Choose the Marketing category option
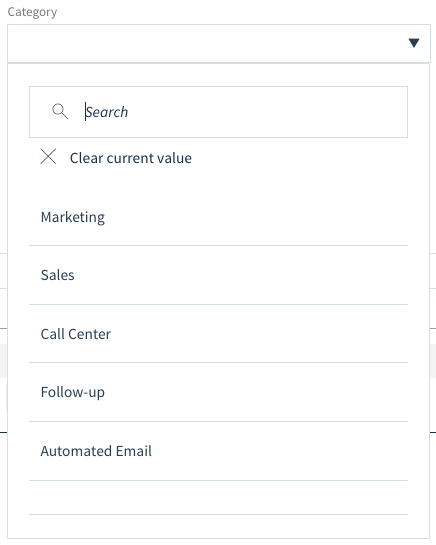 coord(218,217)
